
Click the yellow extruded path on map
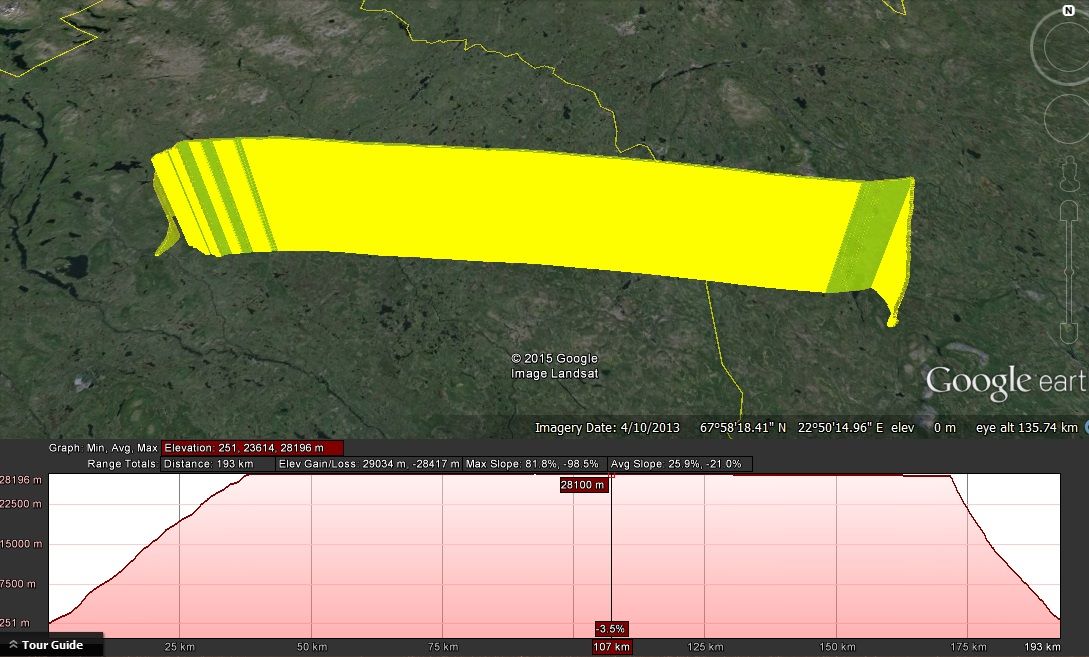[x=540, y=210]
